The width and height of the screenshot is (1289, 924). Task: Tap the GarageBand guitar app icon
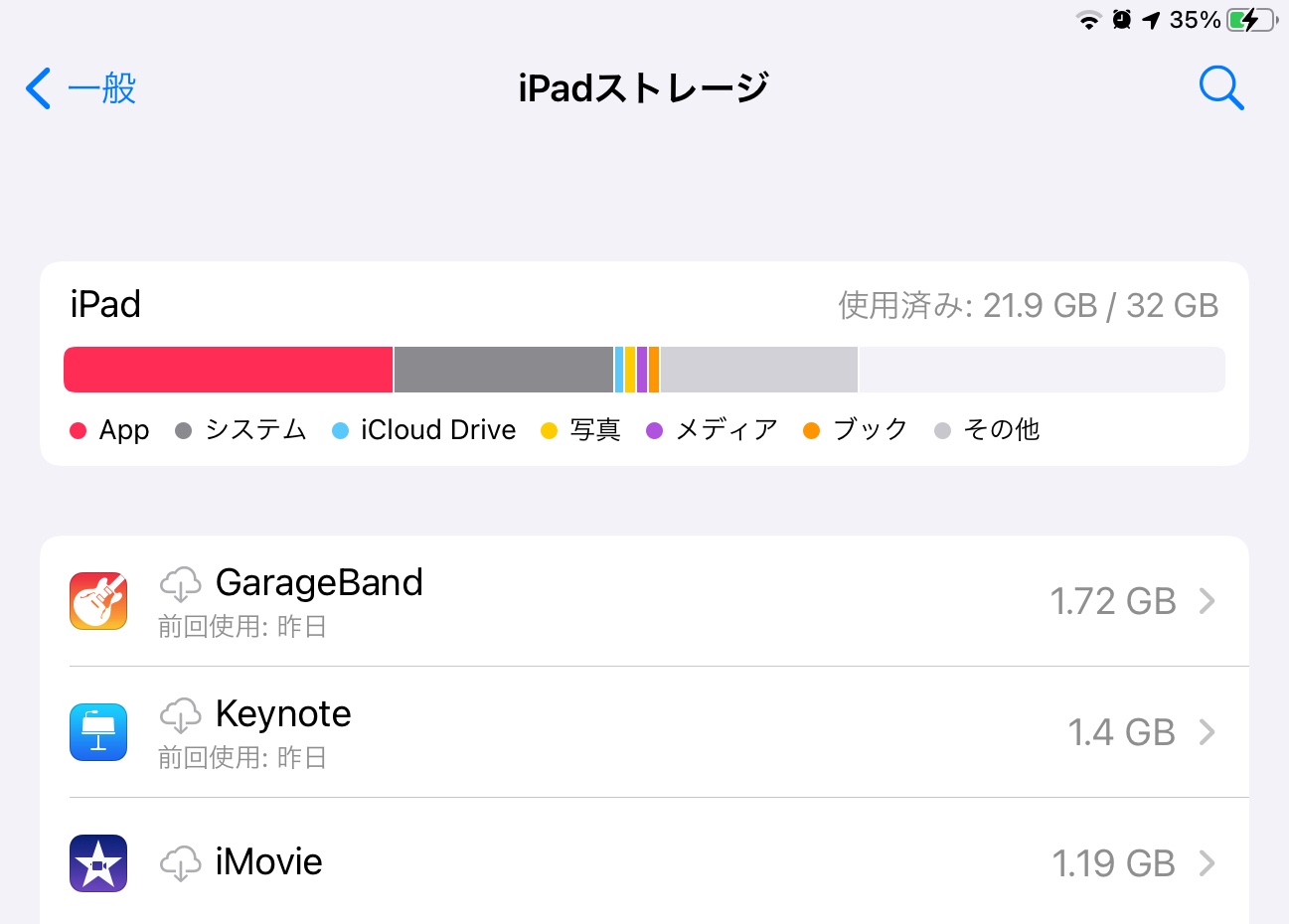point(98,601)
